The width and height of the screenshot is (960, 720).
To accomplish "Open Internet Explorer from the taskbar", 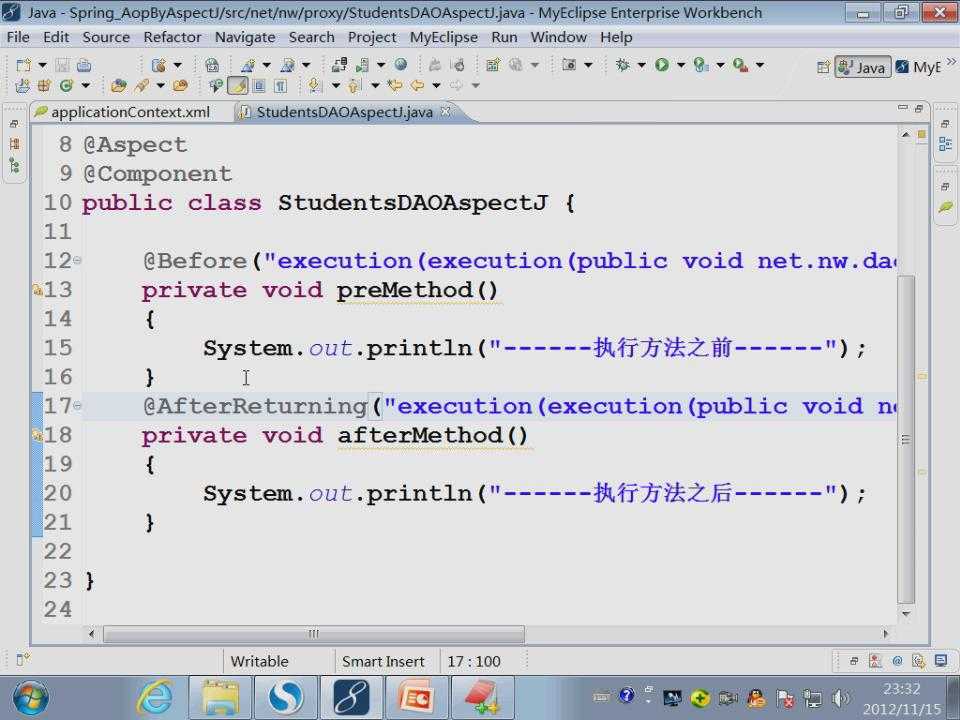I will pyautogui.click(x=154, y=697).
